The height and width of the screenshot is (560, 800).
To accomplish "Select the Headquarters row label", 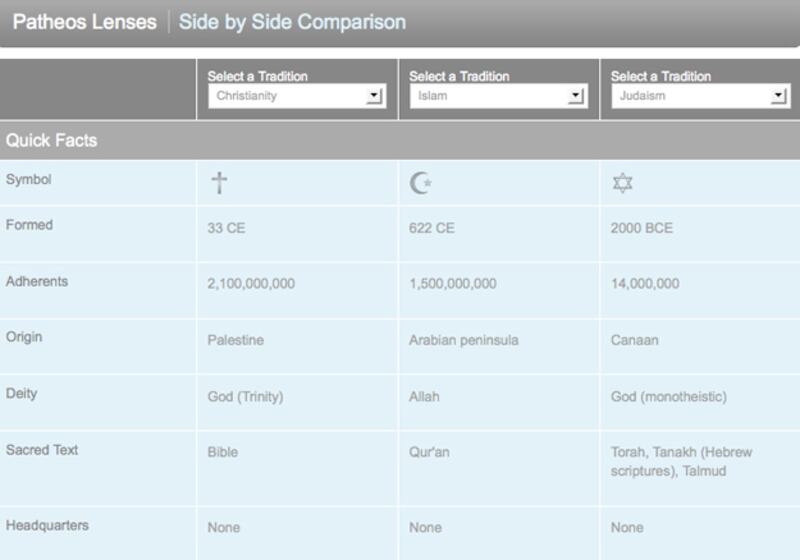I will pos(47,525).
